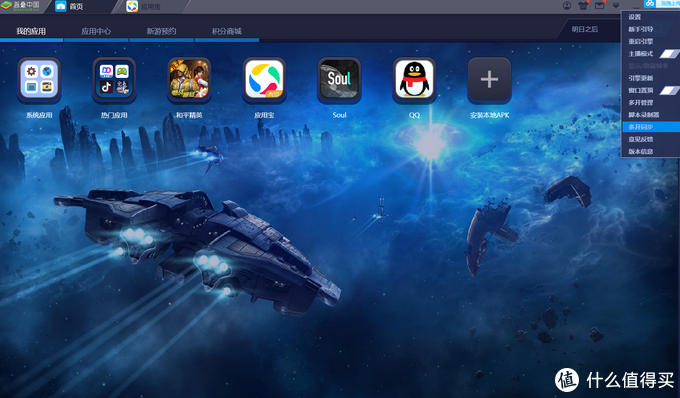Select the 积分商城 tab
This screenshot has width=680, height=398.
pyautogui.click(x=227, y=31)
